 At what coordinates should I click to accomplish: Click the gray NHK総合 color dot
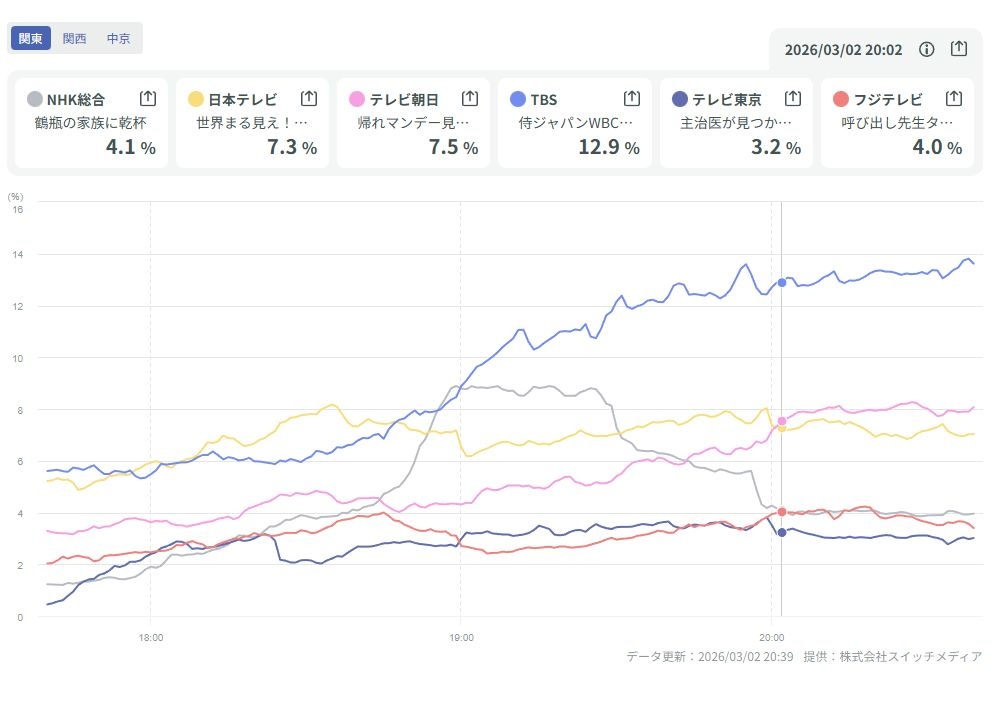click(35, 99)
